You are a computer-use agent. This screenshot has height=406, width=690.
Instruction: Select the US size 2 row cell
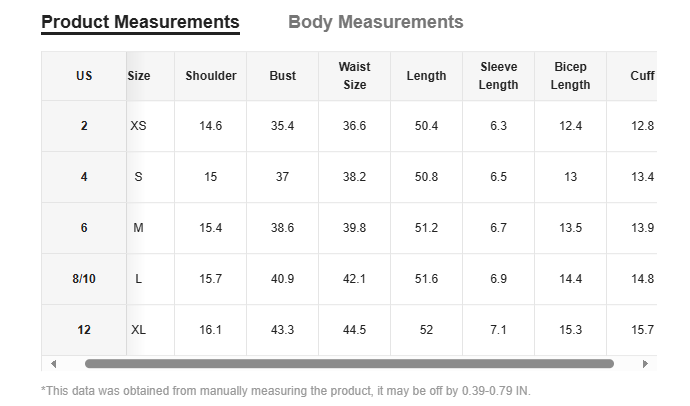[x=84, y=126]
